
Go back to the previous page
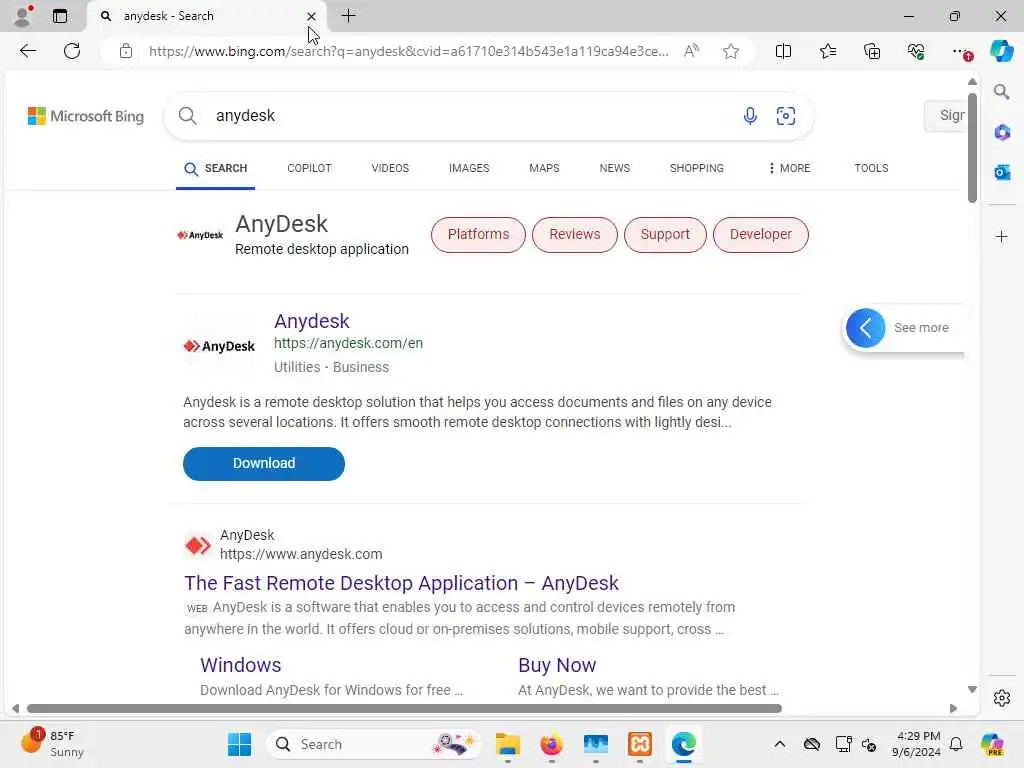coord(27,51)
